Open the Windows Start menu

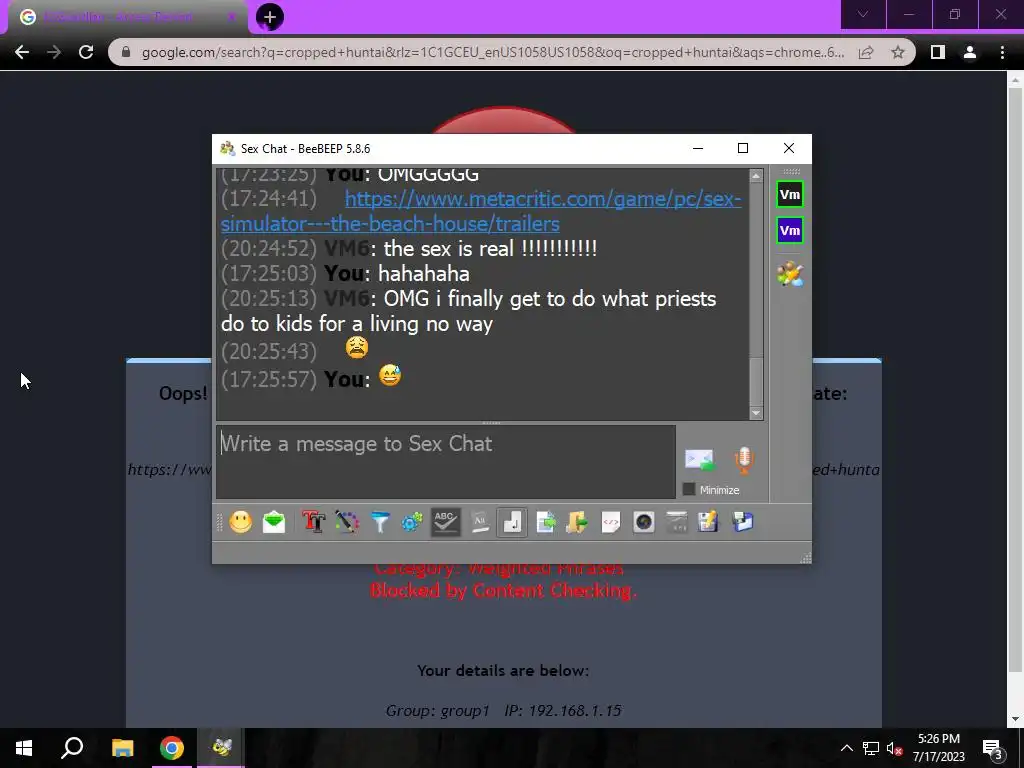pyautogui.click(x=24, y=748)
